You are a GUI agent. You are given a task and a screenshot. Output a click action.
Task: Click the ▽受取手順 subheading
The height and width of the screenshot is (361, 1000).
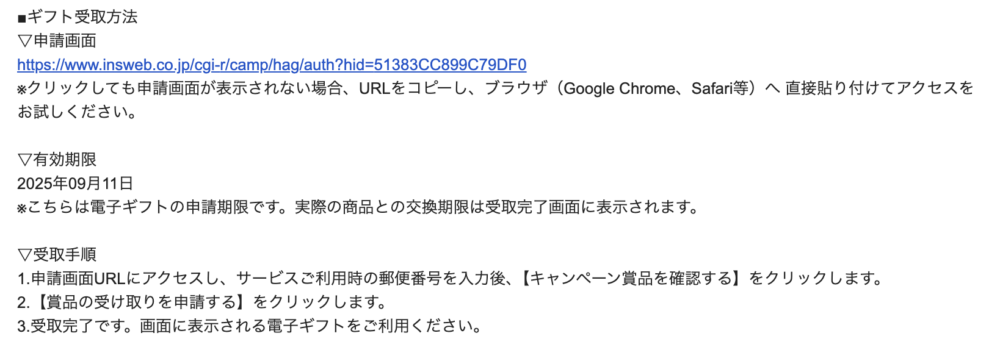click(57, 255)
